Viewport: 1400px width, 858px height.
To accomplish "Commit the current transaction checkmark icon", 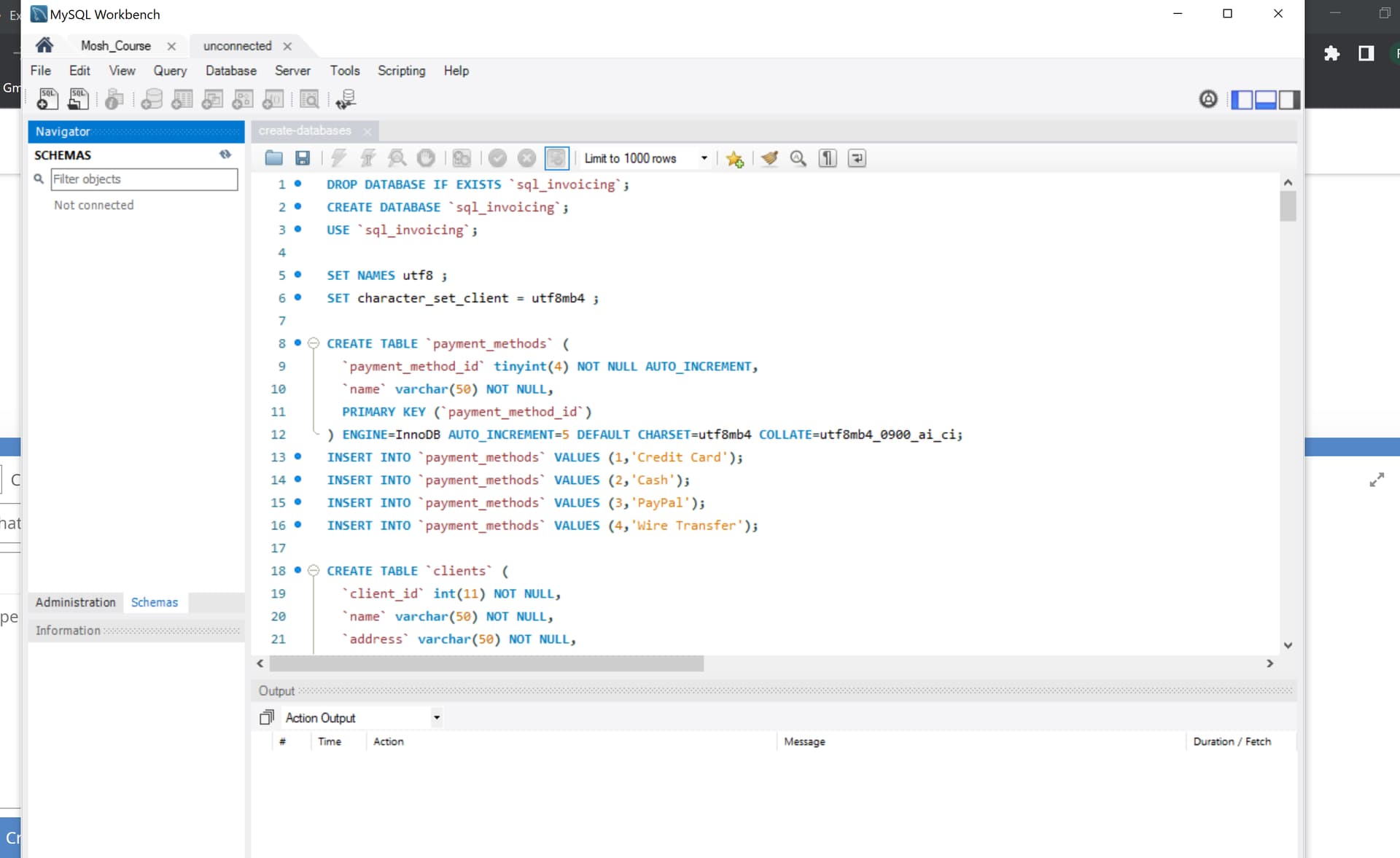I will tap(497, 158).
